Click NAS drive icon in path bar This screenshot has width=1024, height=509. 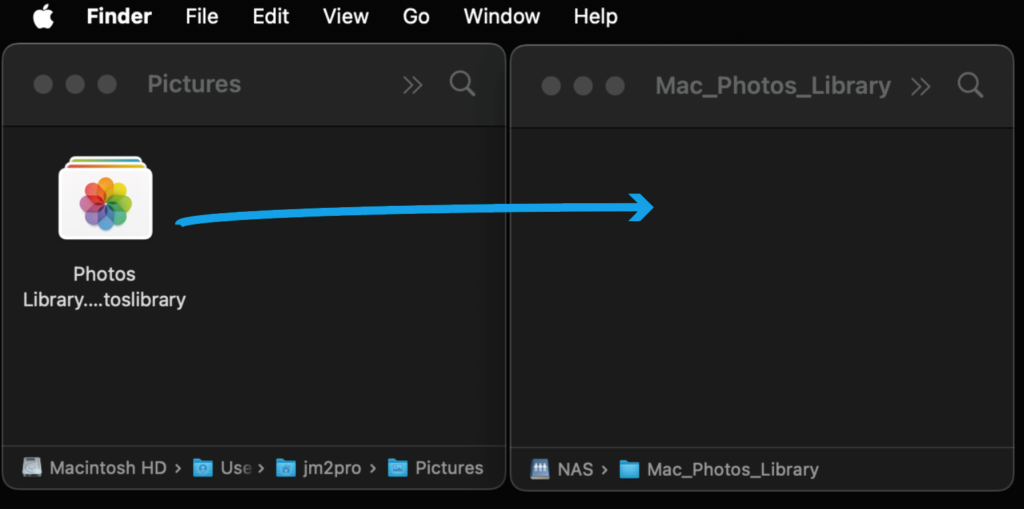[540, 469]
